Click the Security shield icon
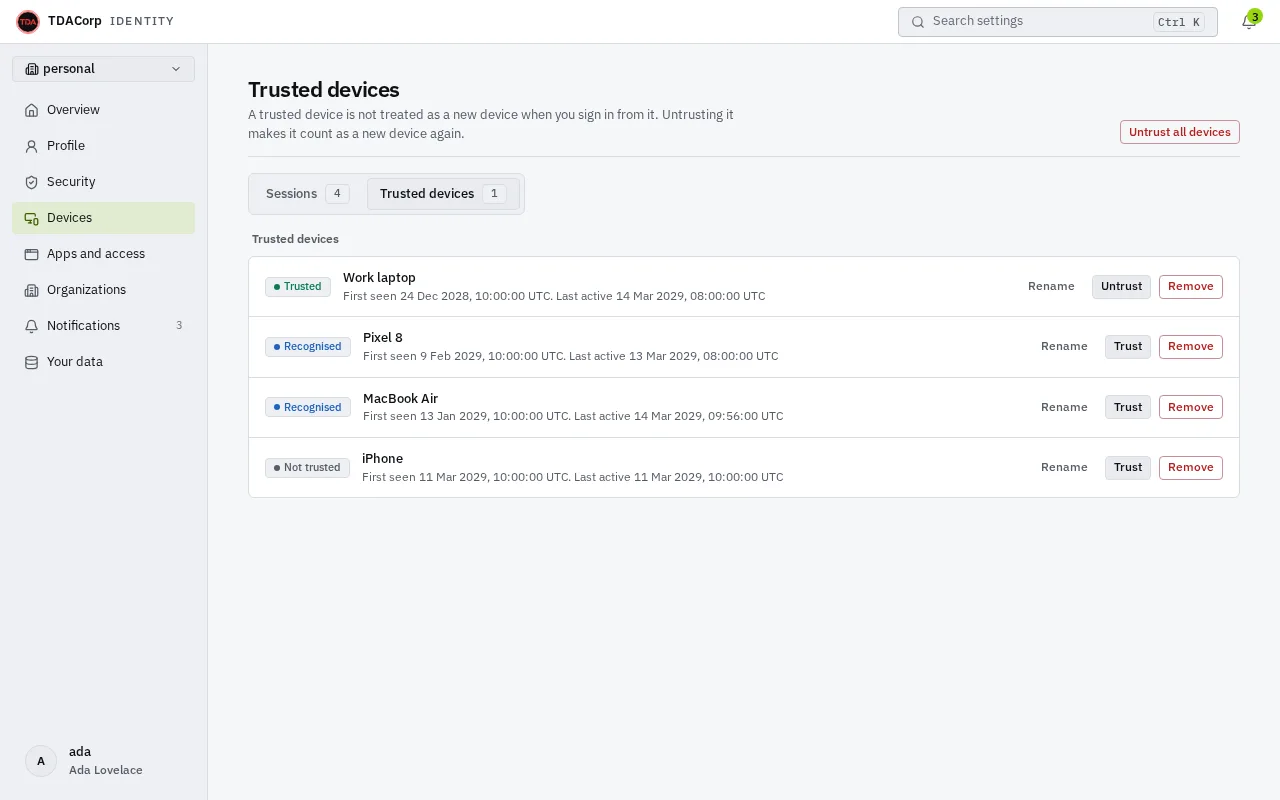The width and height of the screenshot is (1280, 800). coord(31,182)
